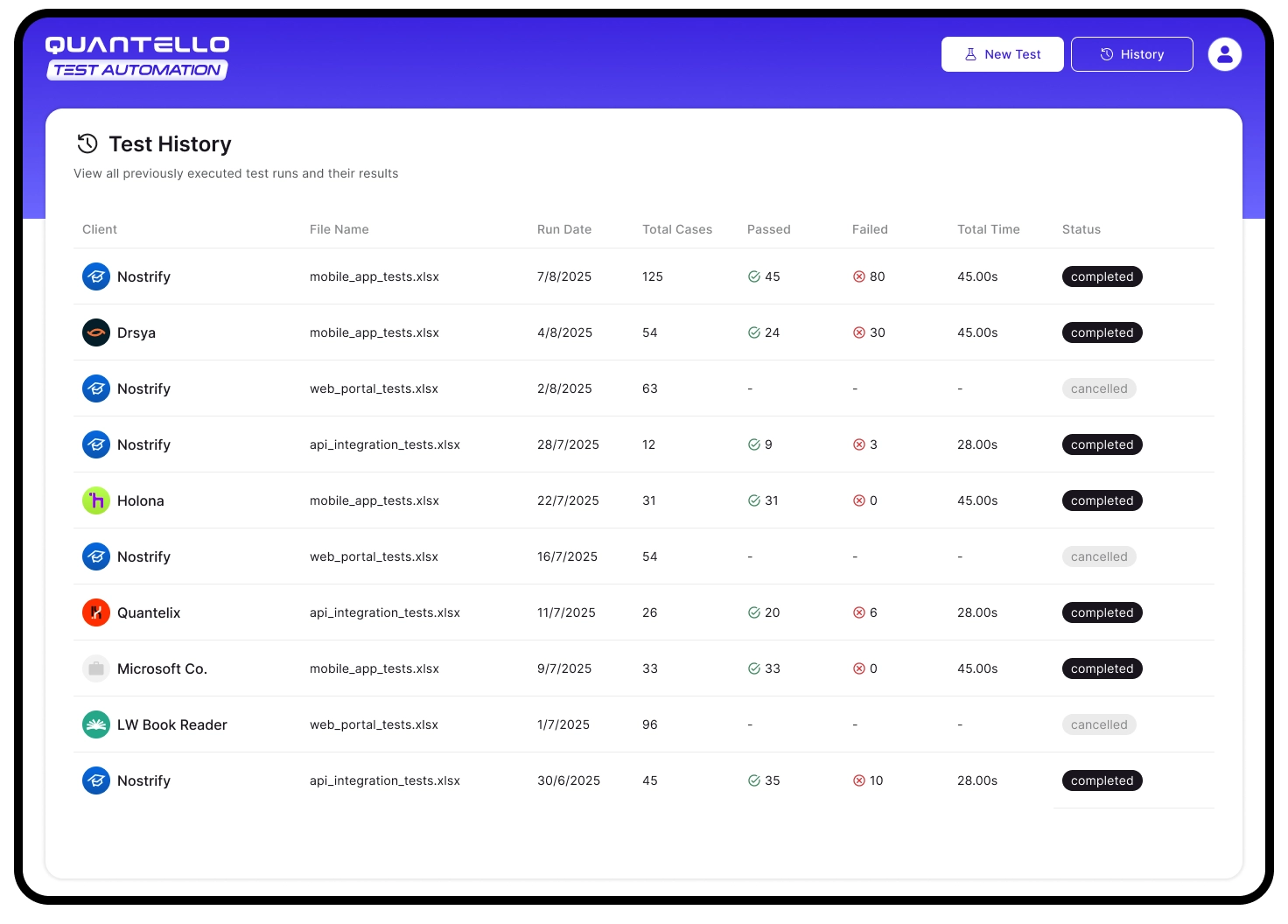Click the Client column header
Screen dimensions: 1288x924
pos(100,229)
